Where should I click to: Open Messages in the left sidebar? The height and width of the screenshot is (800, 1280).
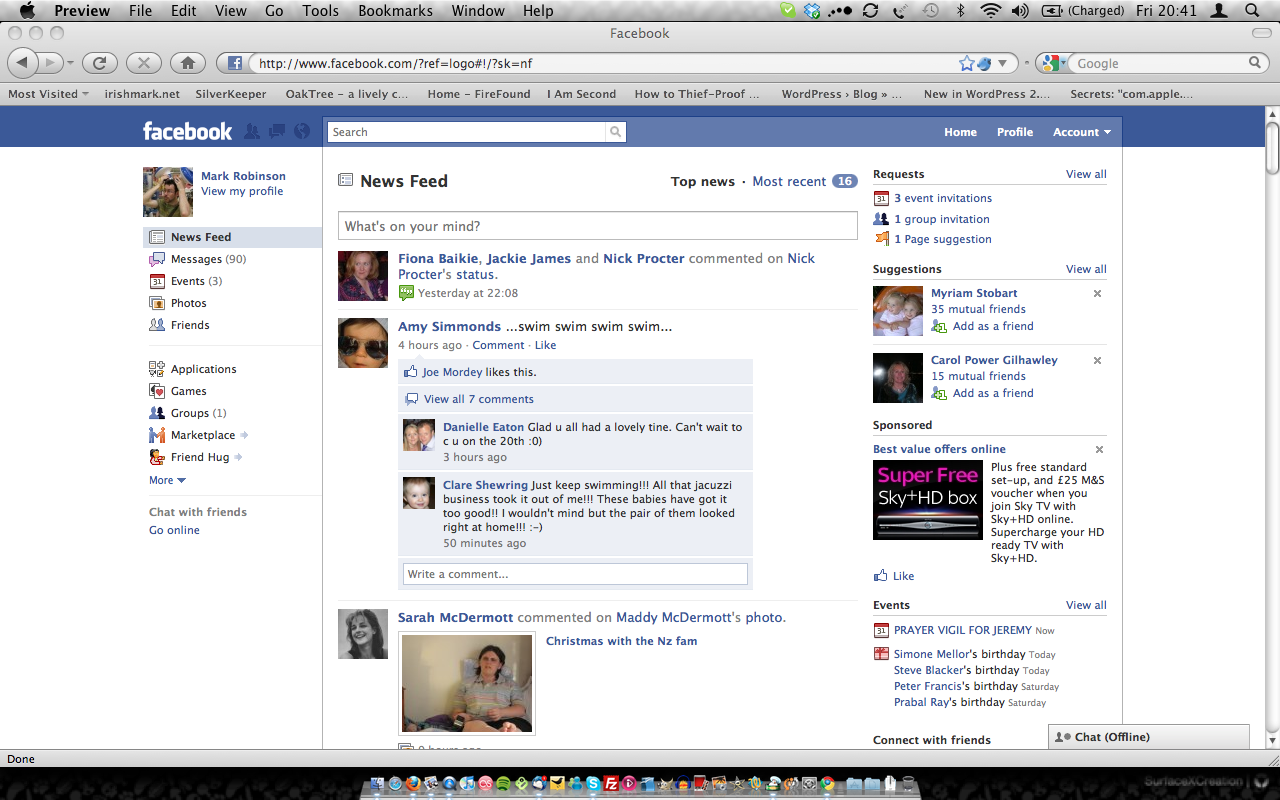pos(196,259)
